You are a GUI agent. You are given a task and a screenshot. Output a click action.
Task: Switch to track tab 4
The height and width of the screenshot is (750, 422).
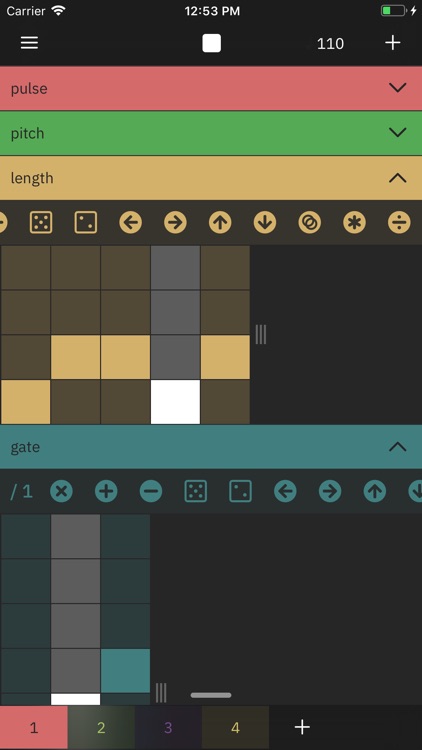coord(235,728)
